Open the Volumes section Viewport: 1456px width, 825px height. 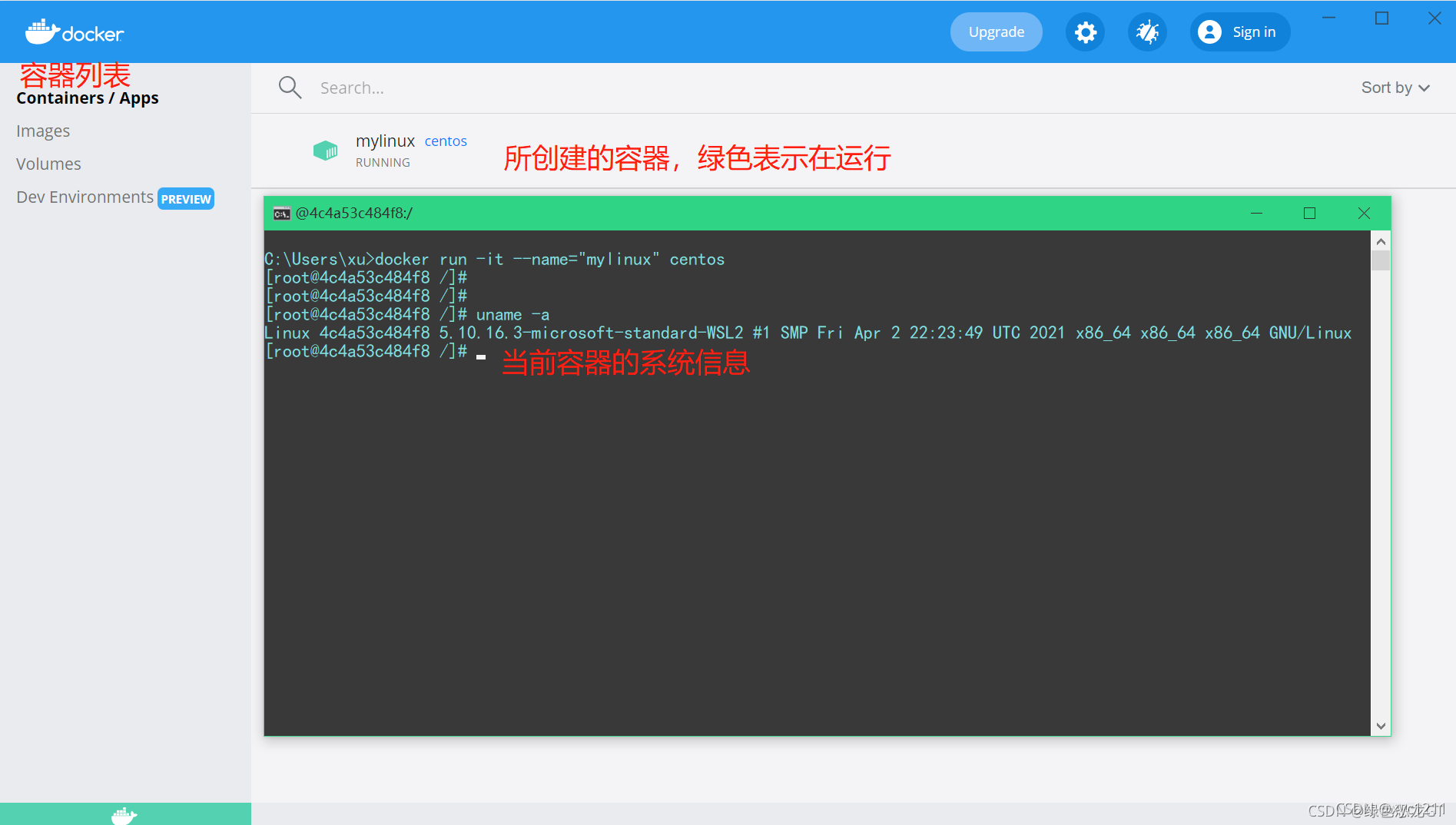48,164
